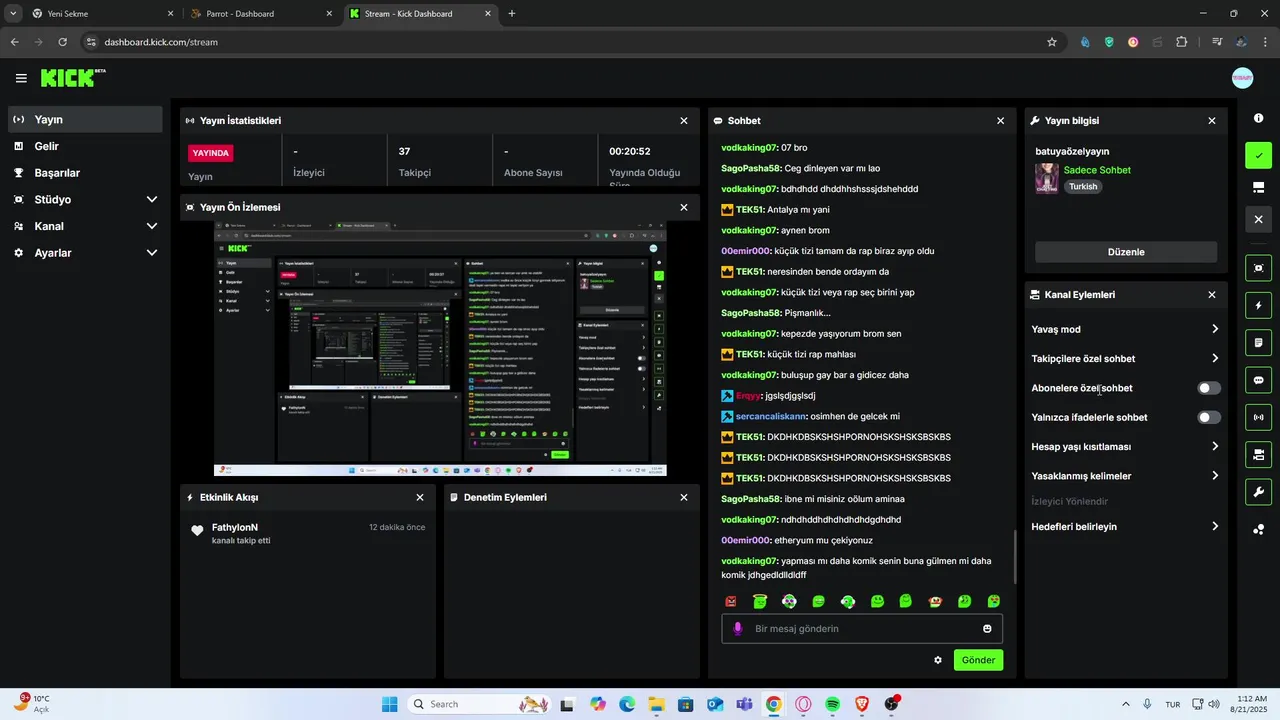This screenshot has height=720, width=1280.
Task: Click the stream preview thumbnail
Action: (440, 349)
